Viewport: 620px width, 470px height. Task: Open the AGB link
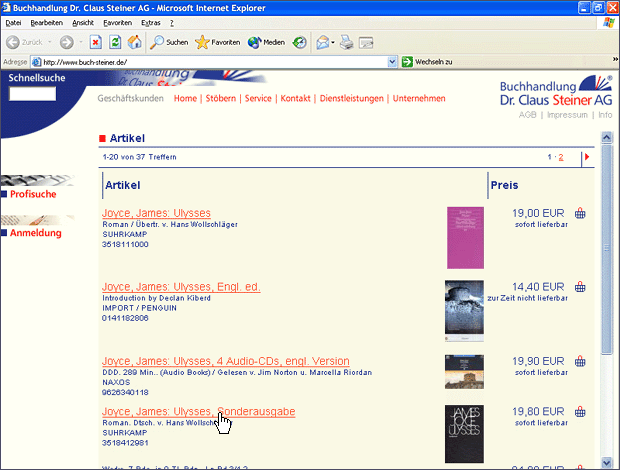pyautogui.click(x=527, y=115)
